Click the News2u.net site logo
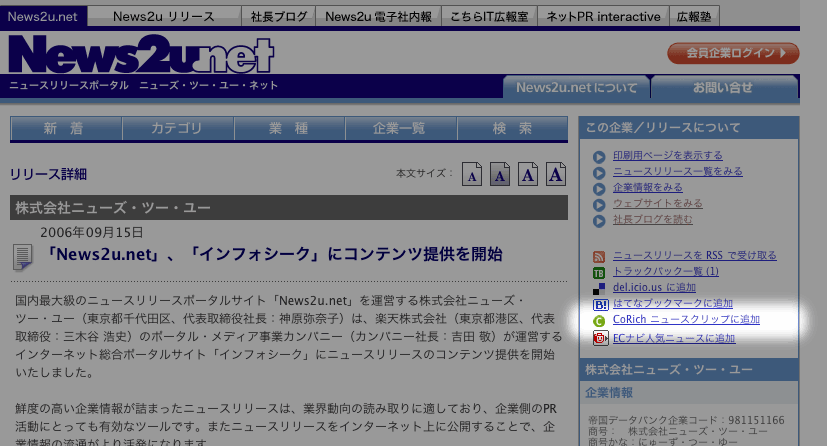827x446 pixels. click(x=141, y=55)
